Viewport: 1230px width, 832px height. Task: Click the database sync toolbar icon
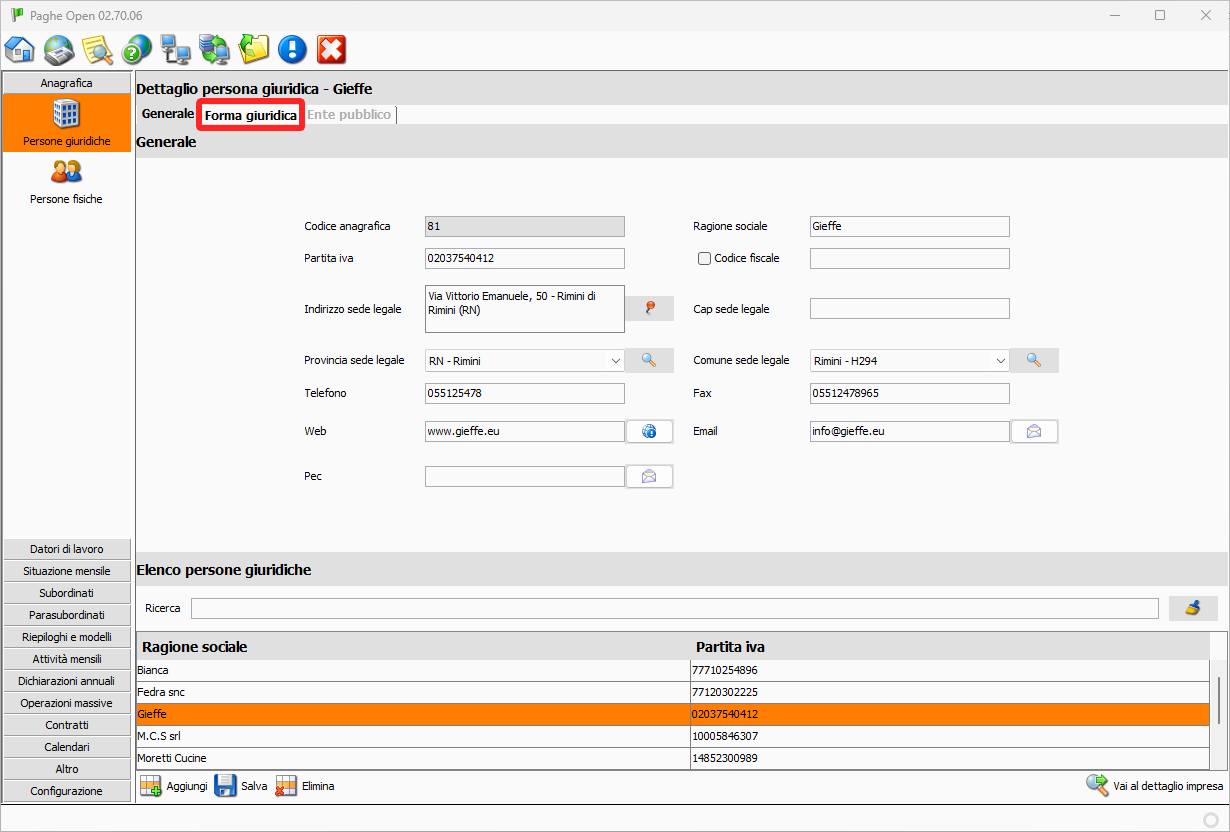[214, 49]
